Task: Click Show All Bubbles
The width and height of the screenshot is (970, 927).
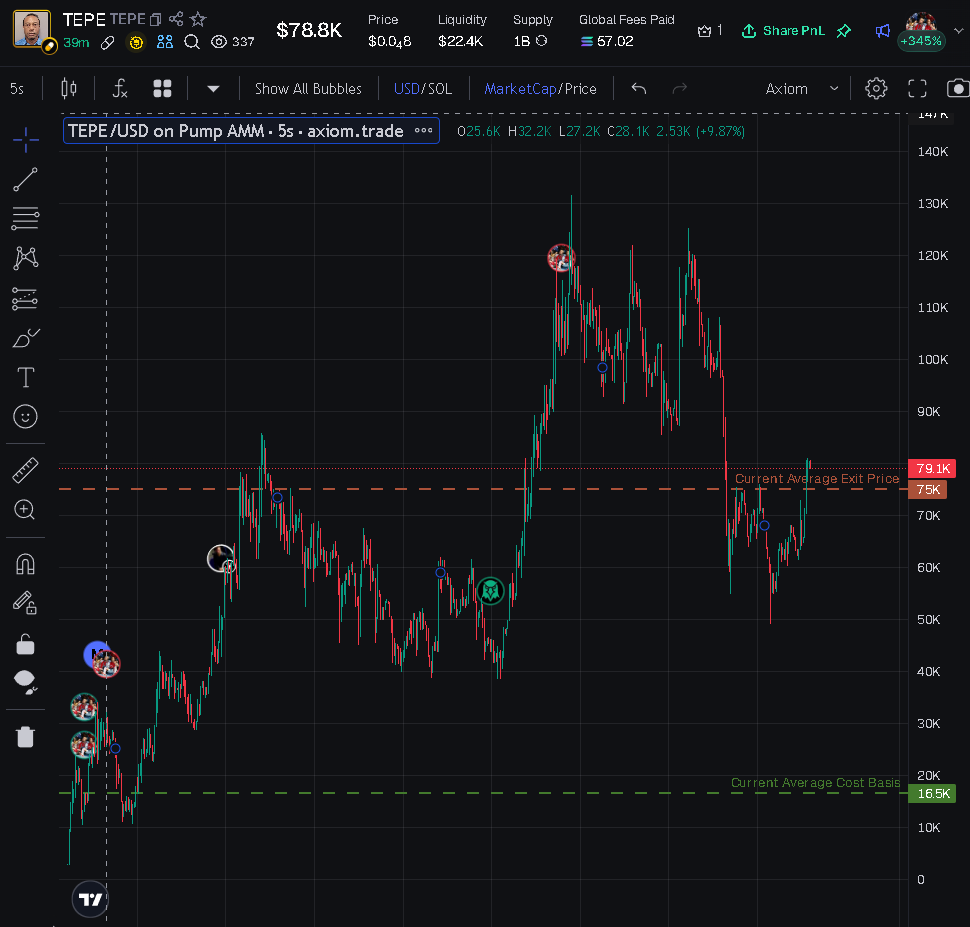Action: click(308, 88)
